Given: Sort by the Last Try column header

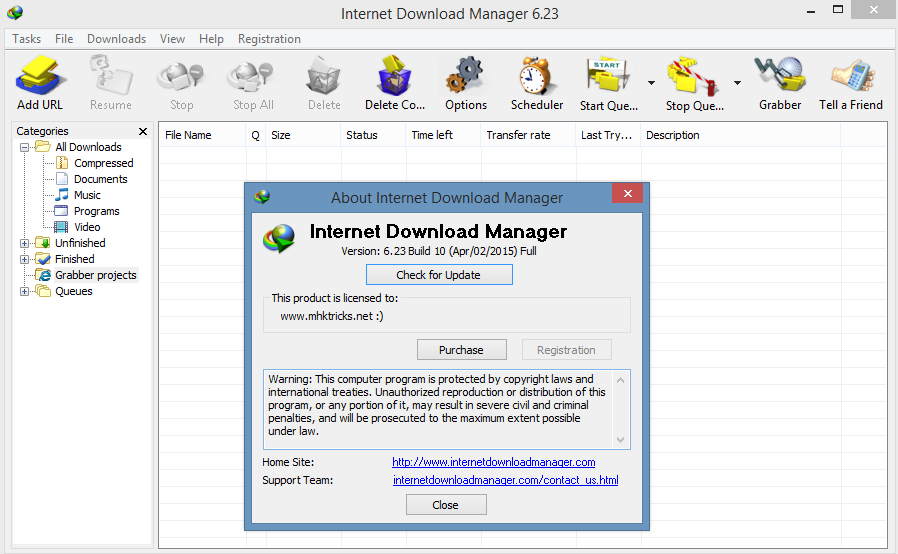Looking at the screenshot, I should (608, 135).
